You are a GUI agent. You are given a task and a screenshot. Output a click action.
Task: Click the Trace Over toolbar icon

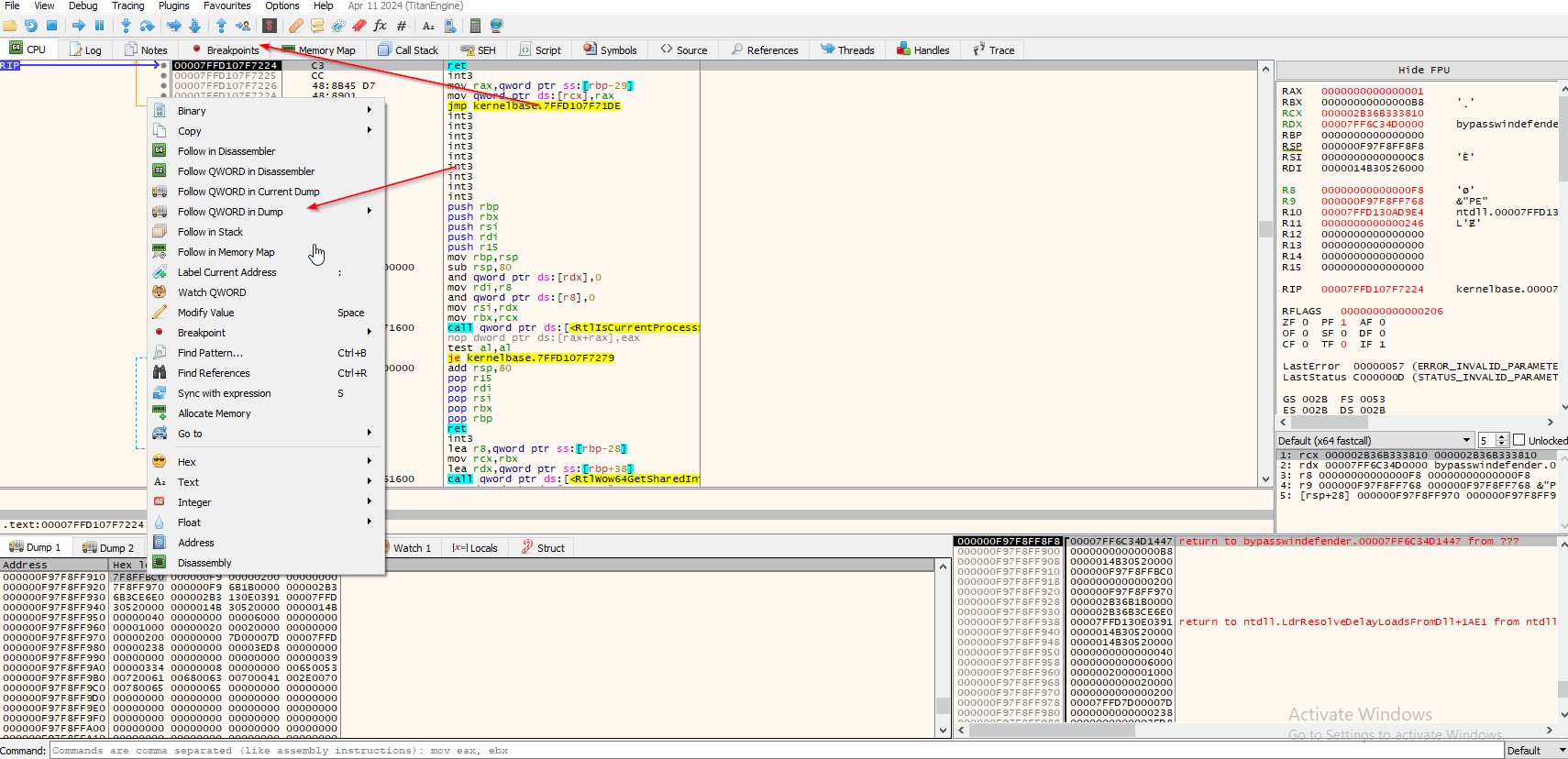(194, 26)
